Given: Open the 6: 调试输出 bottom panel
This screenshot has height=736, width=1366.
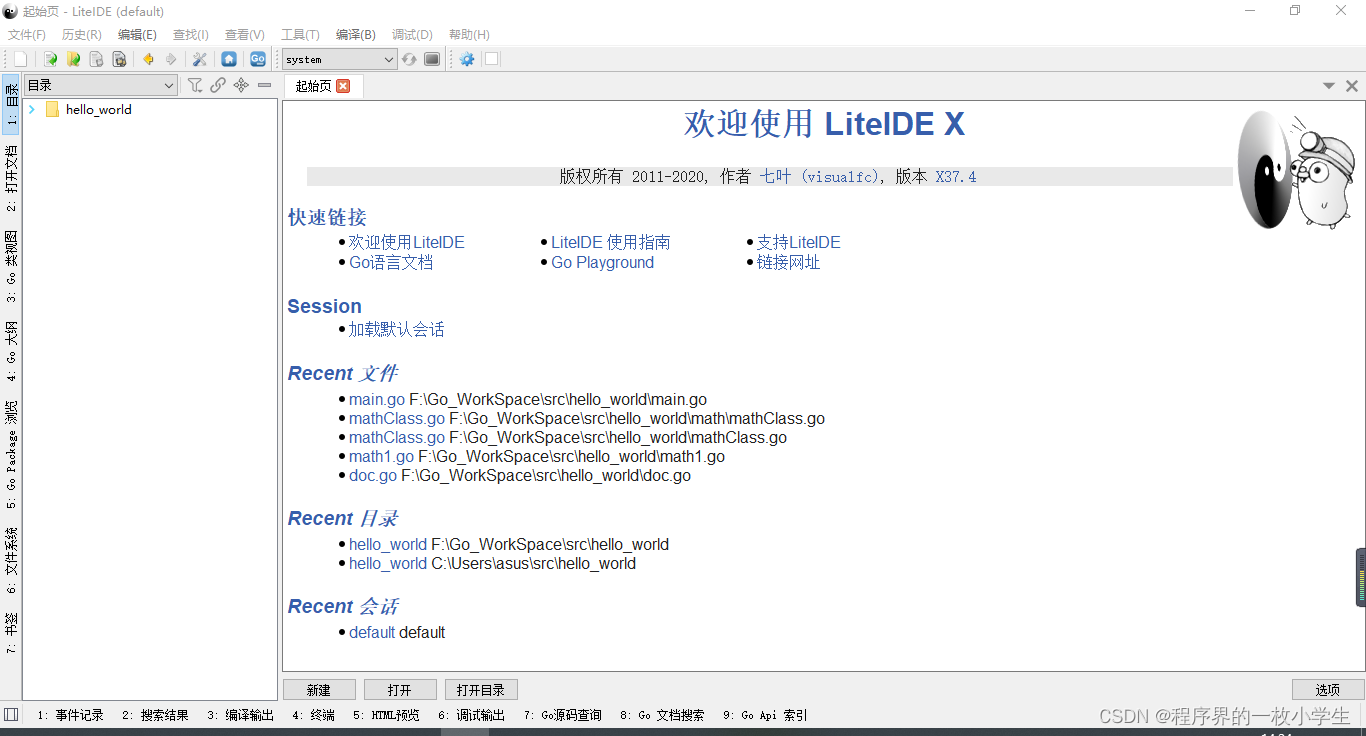Looking at the screenshot, I should point(471,715).
